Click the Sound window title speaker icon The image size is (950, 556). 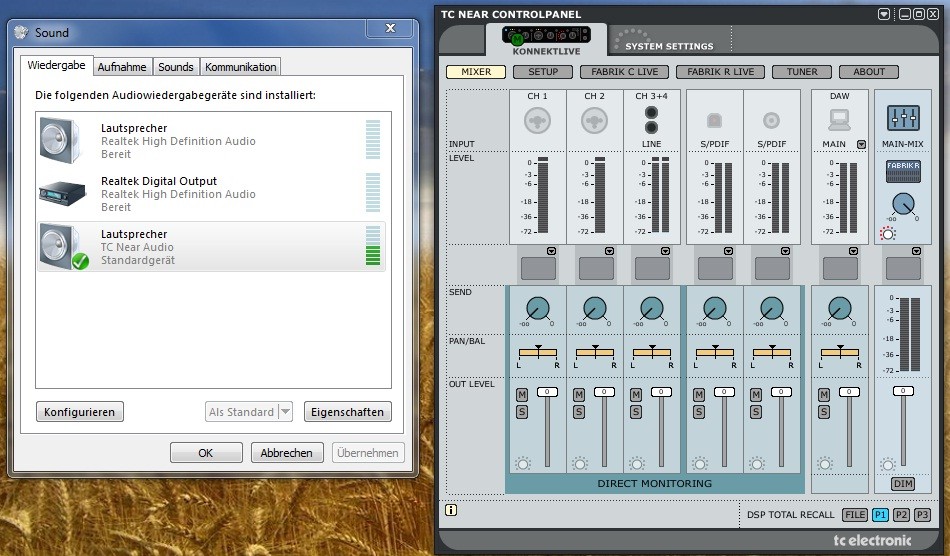[x=22, y=32]
